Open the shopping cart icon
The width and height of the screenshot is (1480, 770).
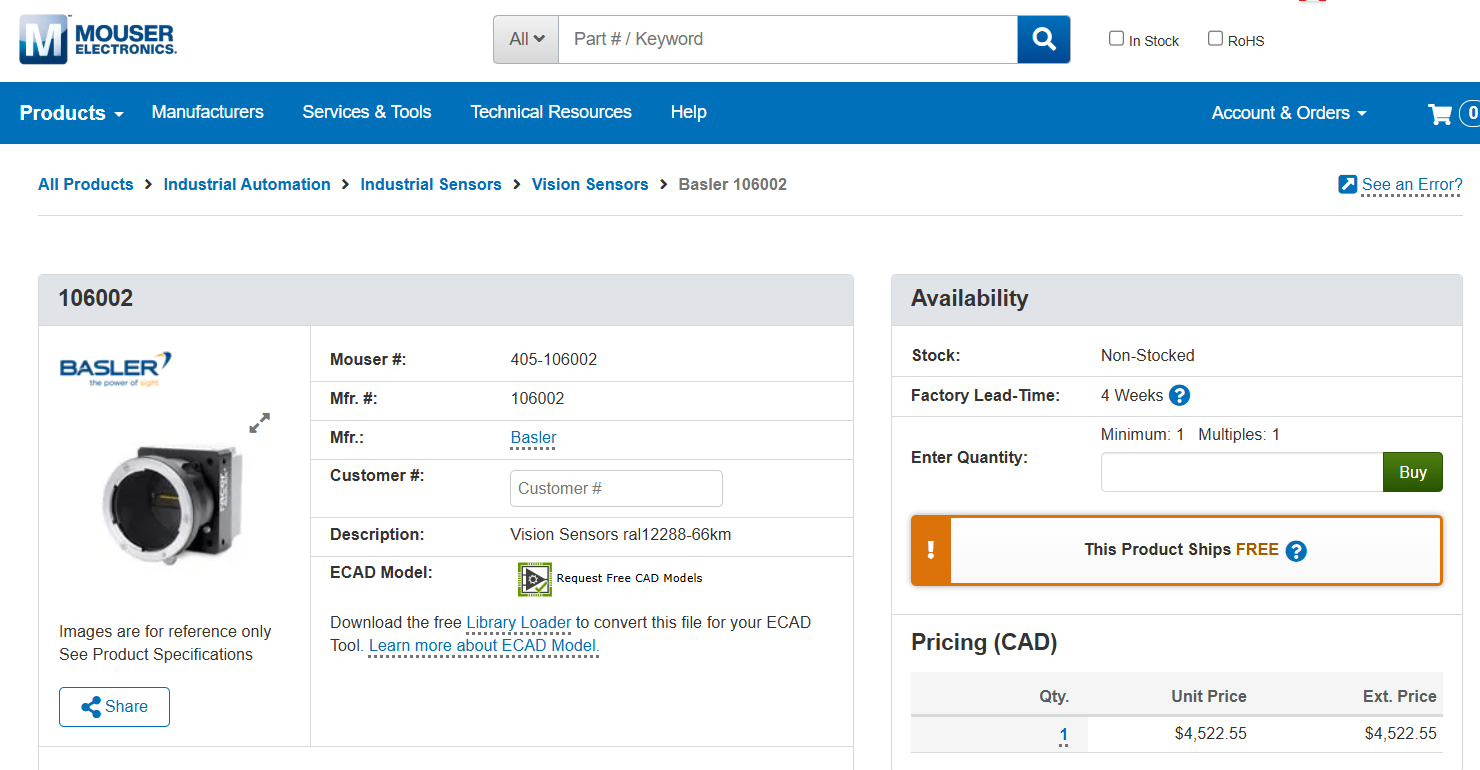coord(1440,114)
